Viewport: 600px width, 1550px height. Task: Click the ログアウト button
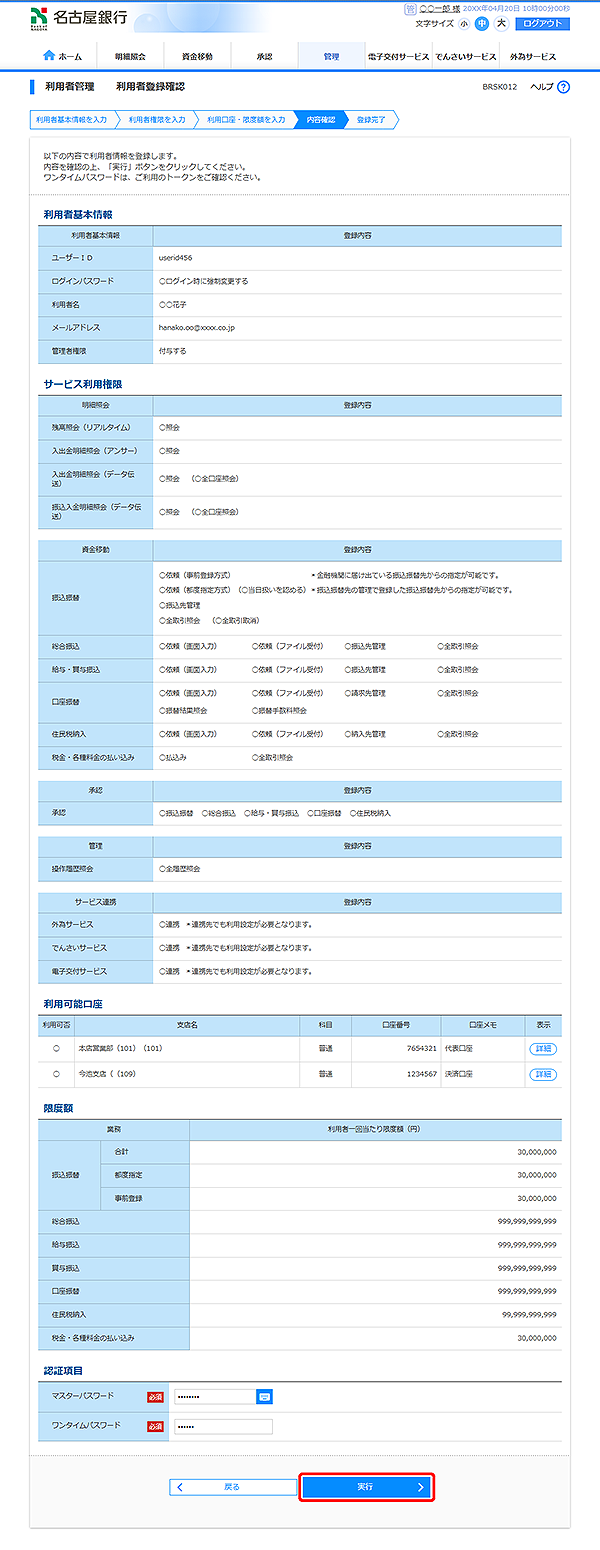(542, 23)
